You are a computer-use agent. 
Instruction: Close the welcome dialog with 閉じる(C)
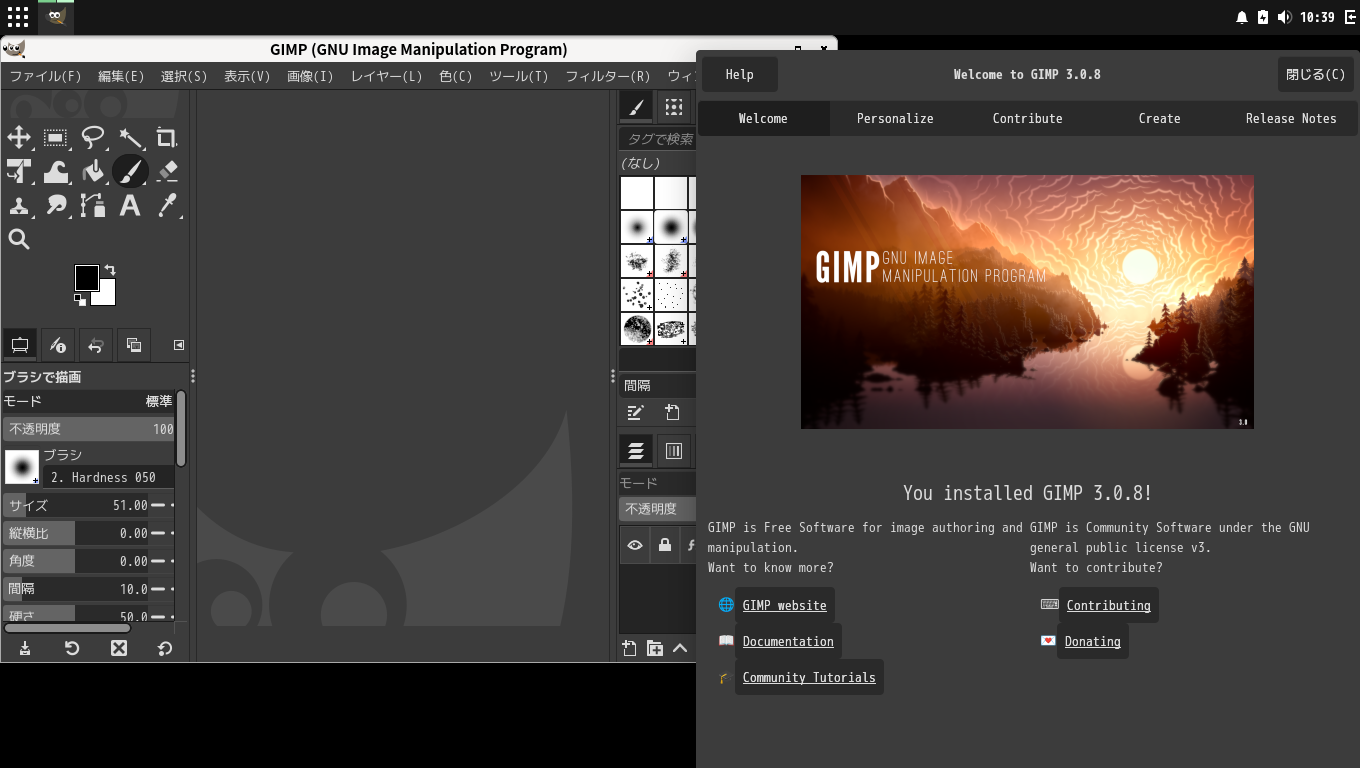pyautogui.click(x=1316, y=74)
